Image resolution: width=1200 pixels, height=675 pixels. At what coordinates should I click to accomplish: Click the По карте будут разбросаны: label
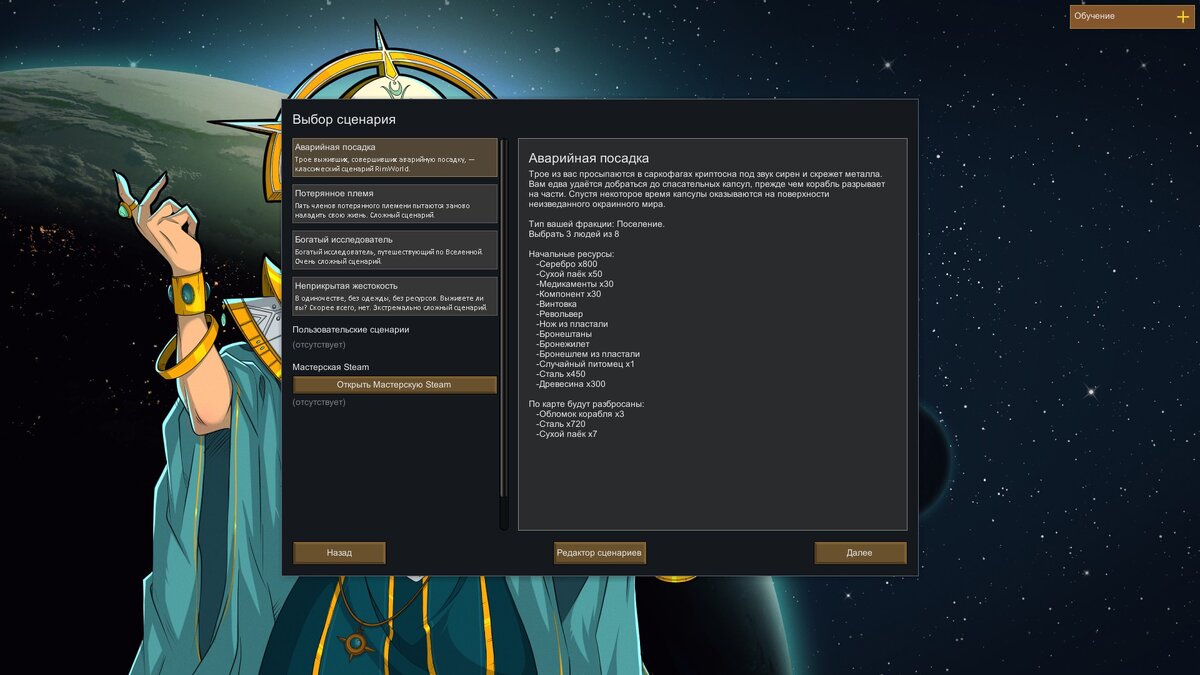[587, 404]
